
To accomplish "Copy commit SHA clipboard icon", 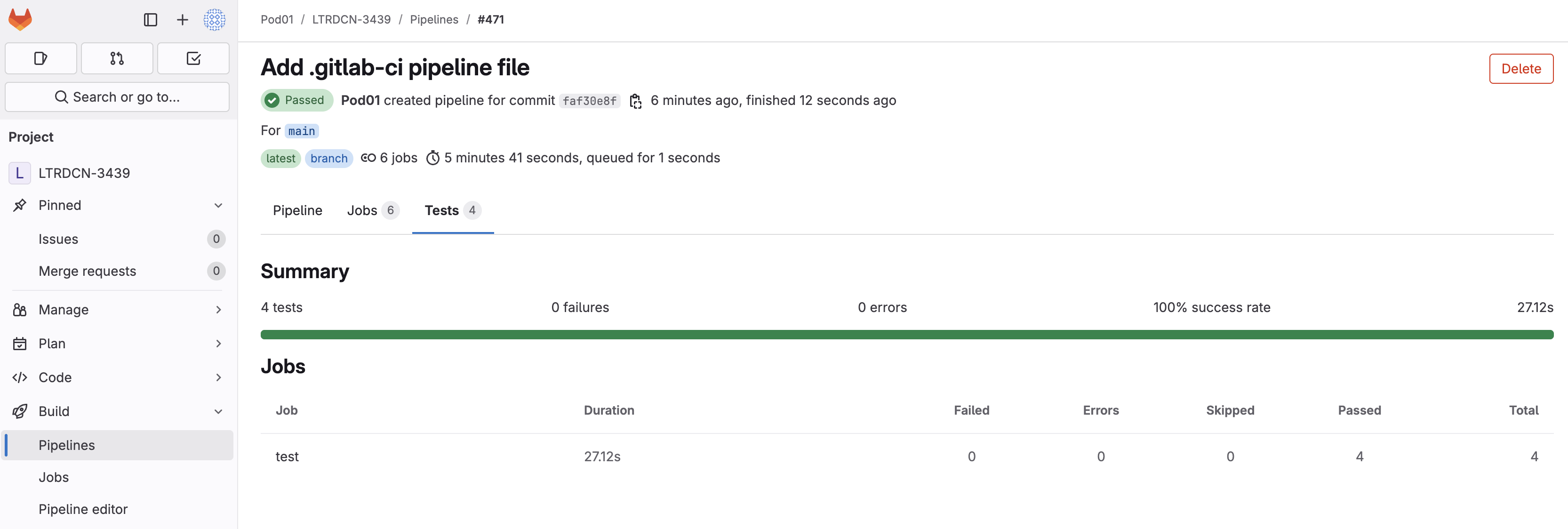I will pyautogui.click(x=635, y=101).
